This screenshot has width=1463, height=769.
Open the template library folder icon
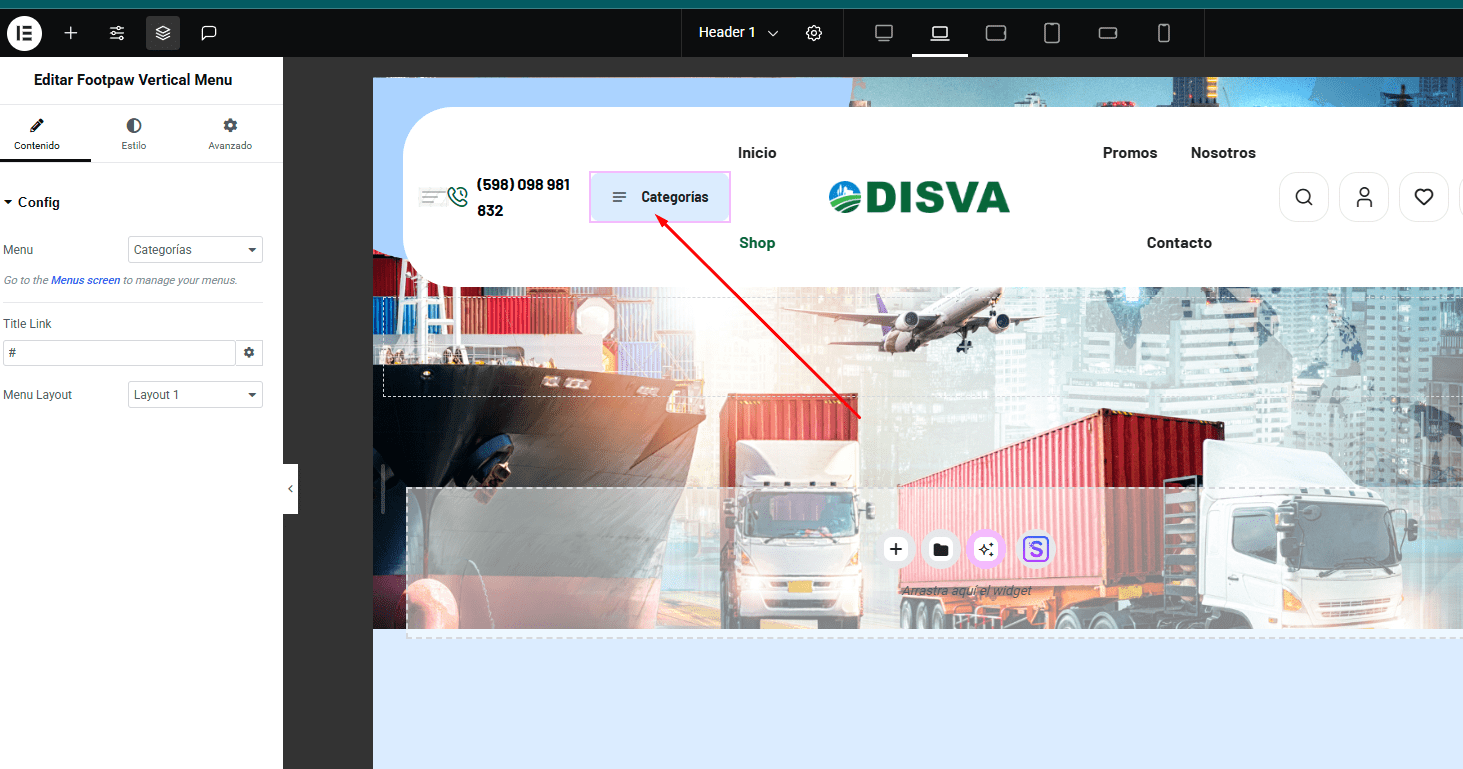(x=940, y=549)
